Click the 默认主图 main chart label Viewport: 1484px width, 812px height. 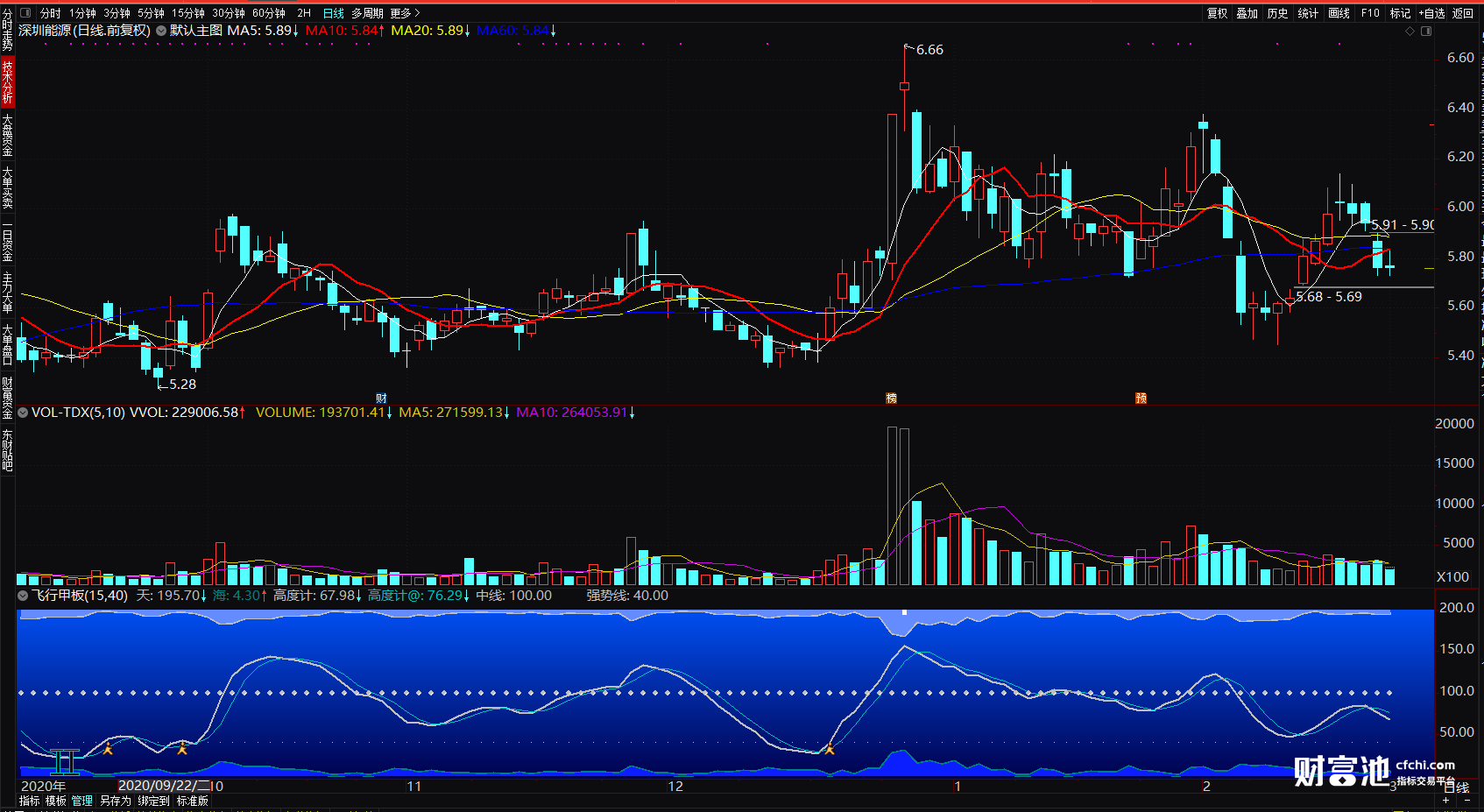tap(196, 31)
